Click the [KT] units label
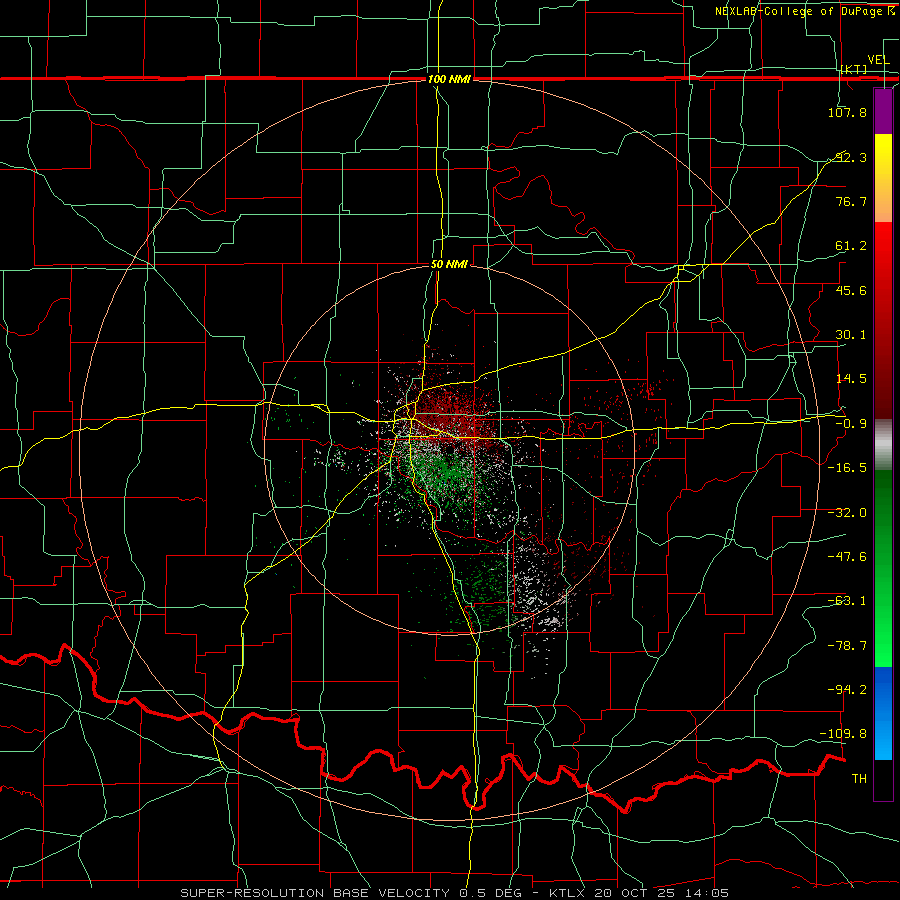This screenshot has width=900, height=900. coord(854,69)
